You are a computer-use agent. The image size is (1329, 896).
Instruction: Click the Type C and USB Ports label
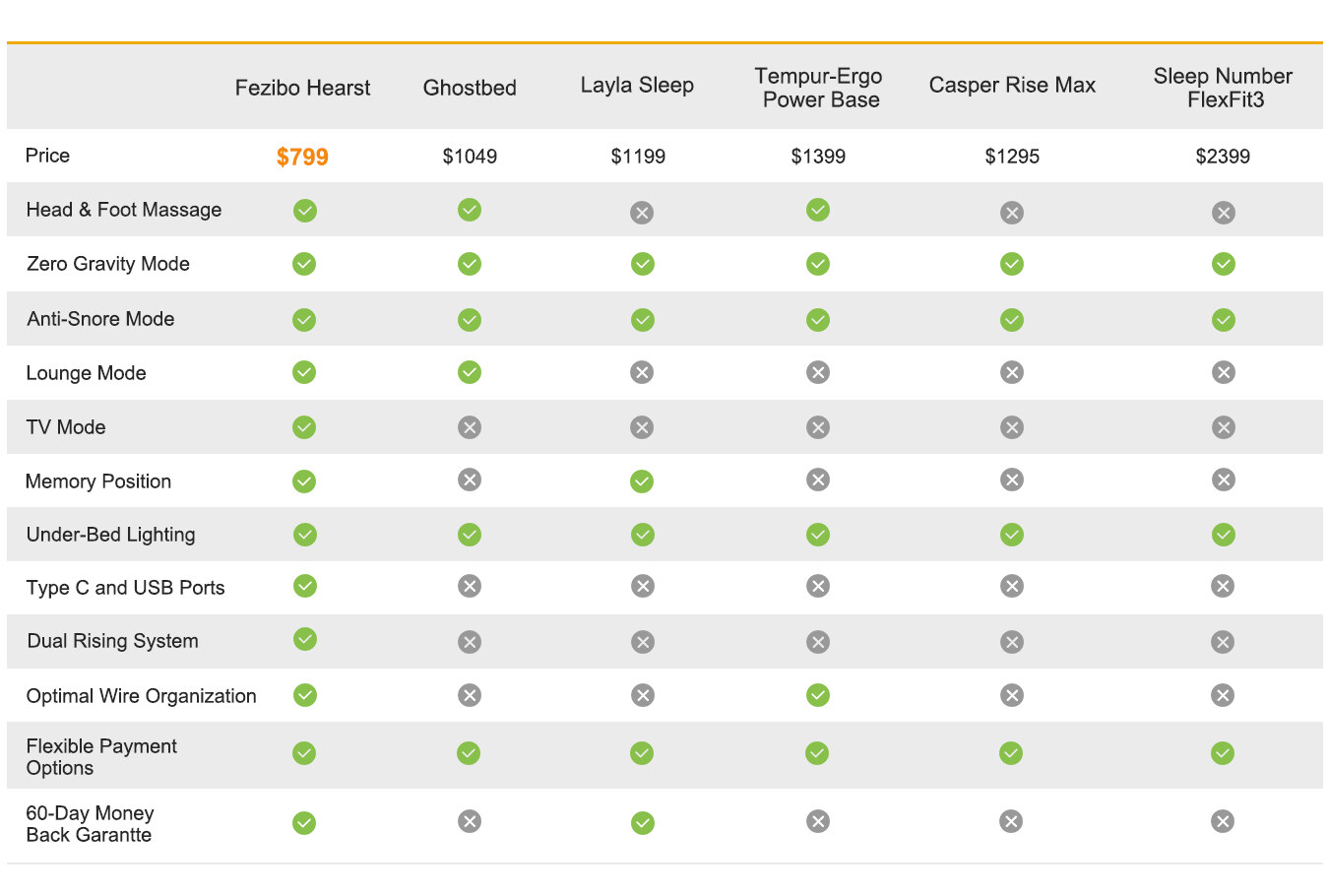[x=125, y=588]
